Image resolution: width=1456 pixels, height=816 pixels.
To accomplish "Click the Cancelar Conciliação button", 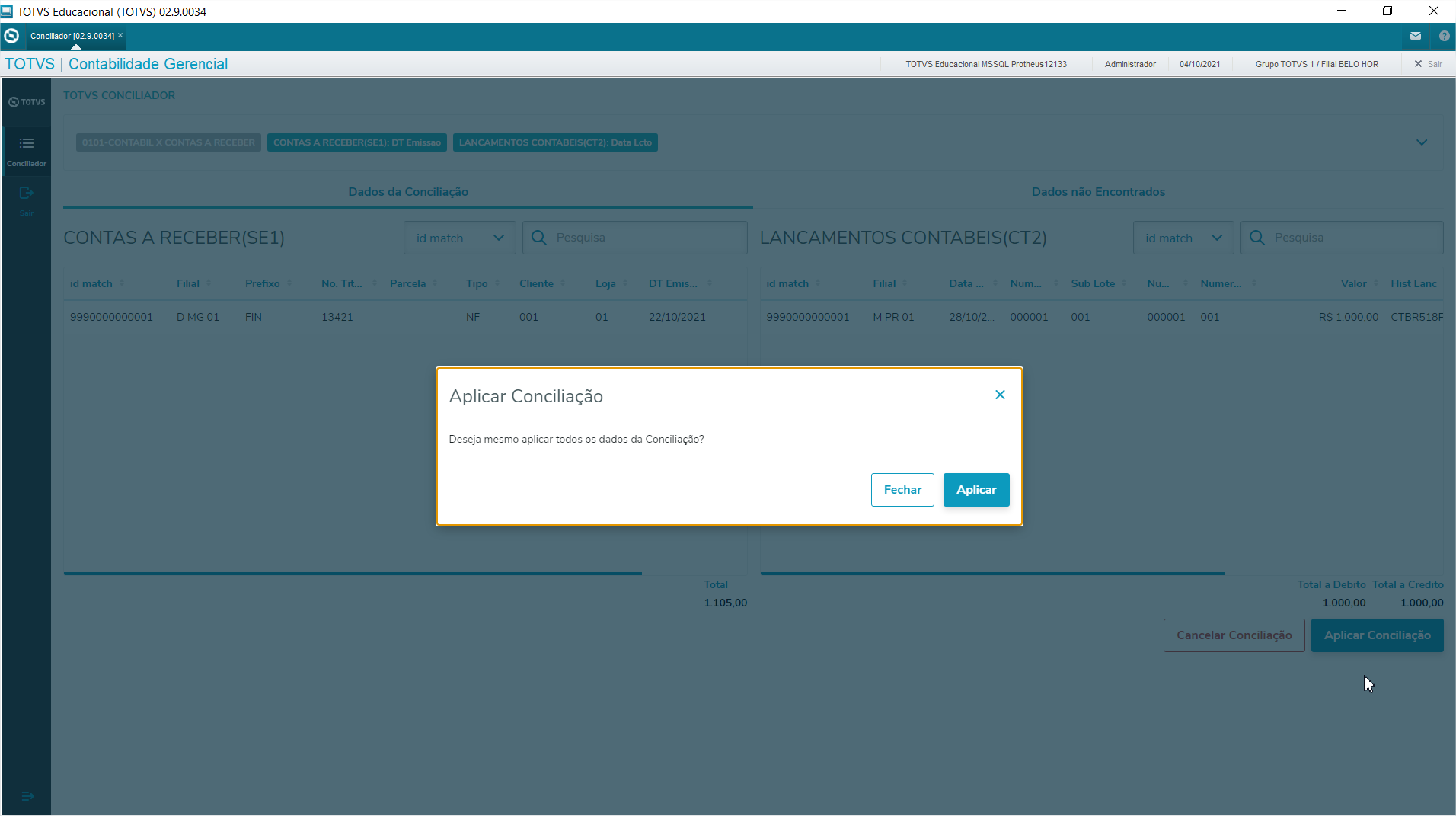I will click(x=1234, y=635).
